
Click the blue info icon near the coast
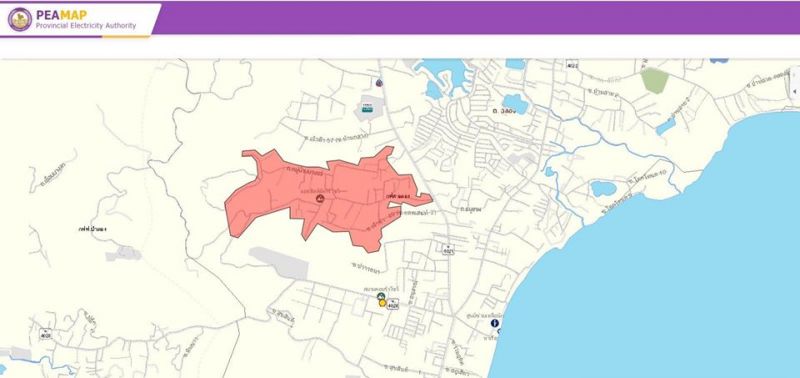tap(494, 323)
